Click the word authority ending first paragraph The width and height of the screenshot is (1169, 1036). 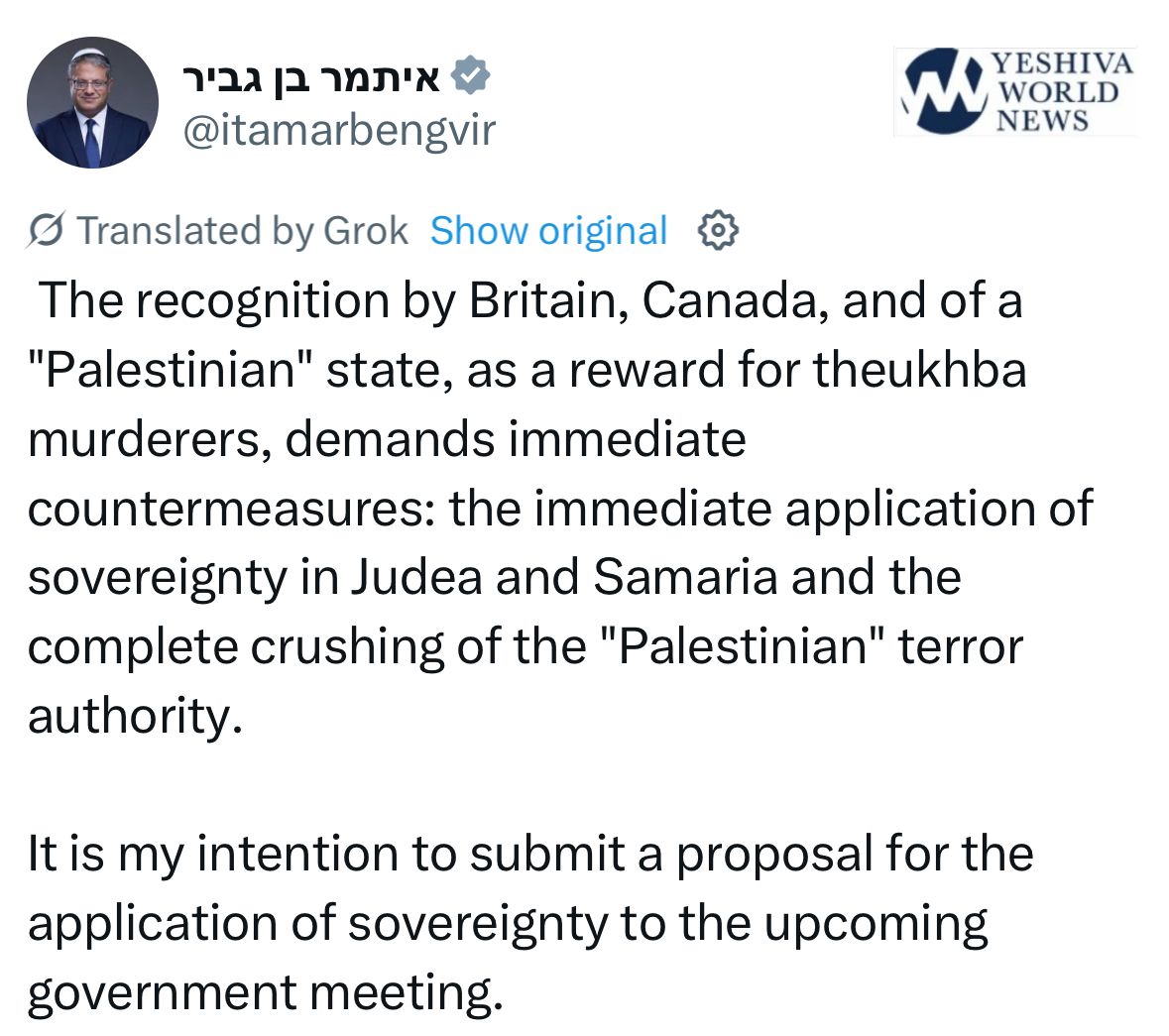134,716
